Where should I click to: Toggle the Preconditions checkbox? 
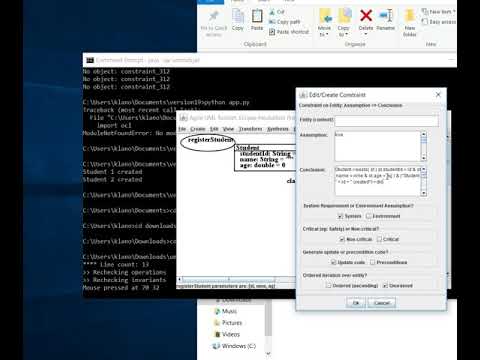(x=373, y=263)
